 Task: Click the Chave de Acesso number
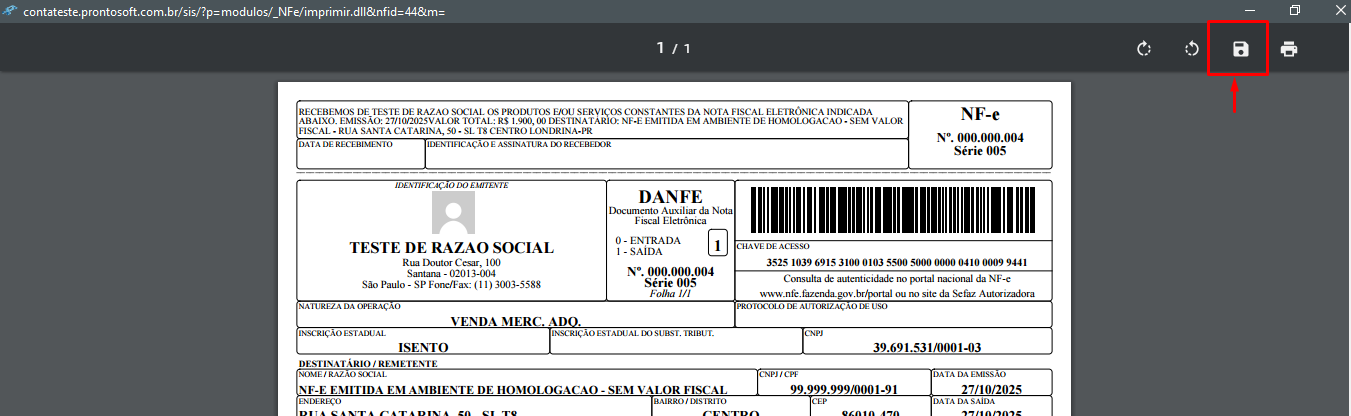click(x=896, y=262)
